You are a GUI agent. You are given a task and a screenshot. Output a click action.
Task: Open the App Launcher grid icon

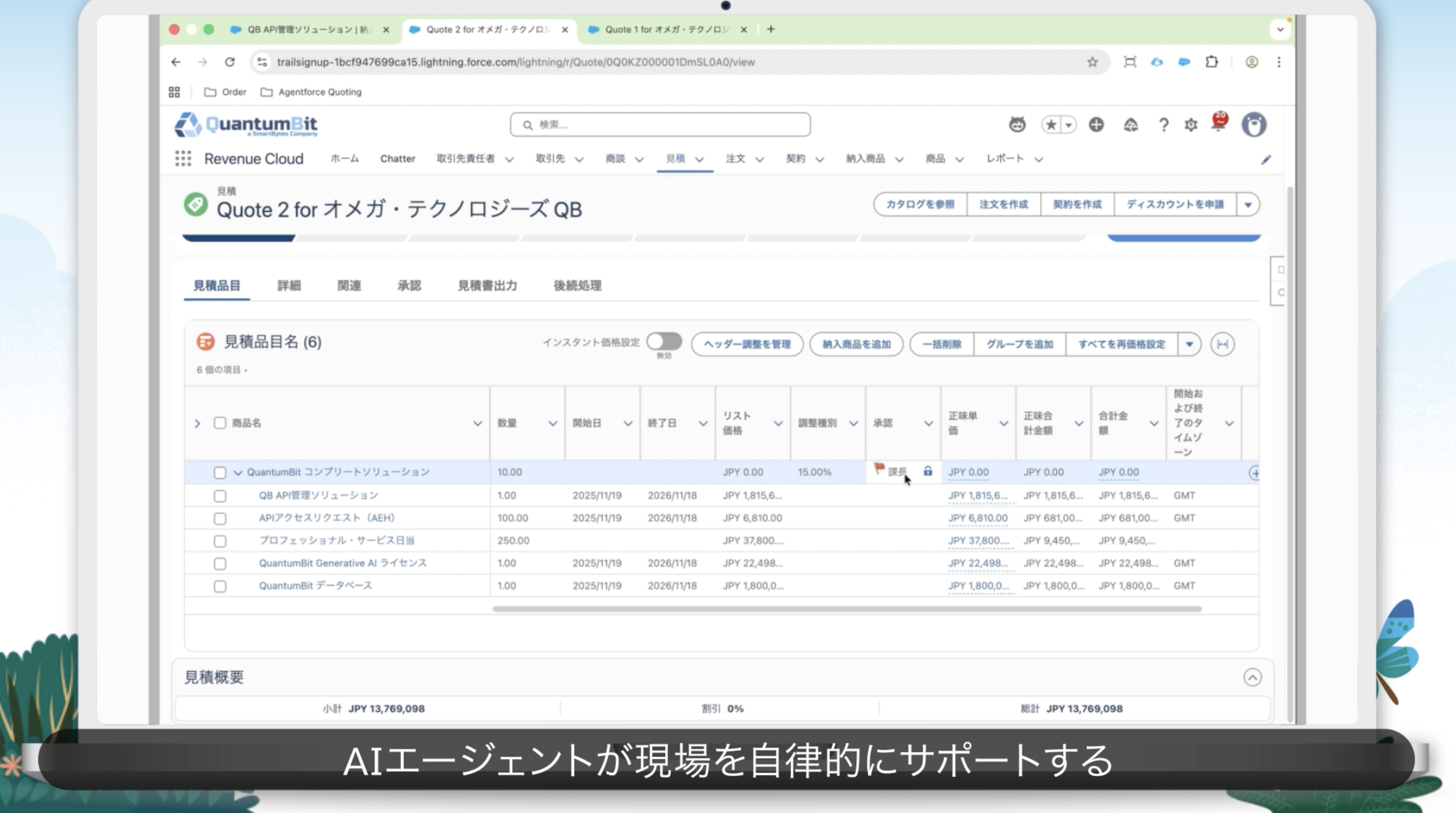pyautogui.click(x=183, y=159)
